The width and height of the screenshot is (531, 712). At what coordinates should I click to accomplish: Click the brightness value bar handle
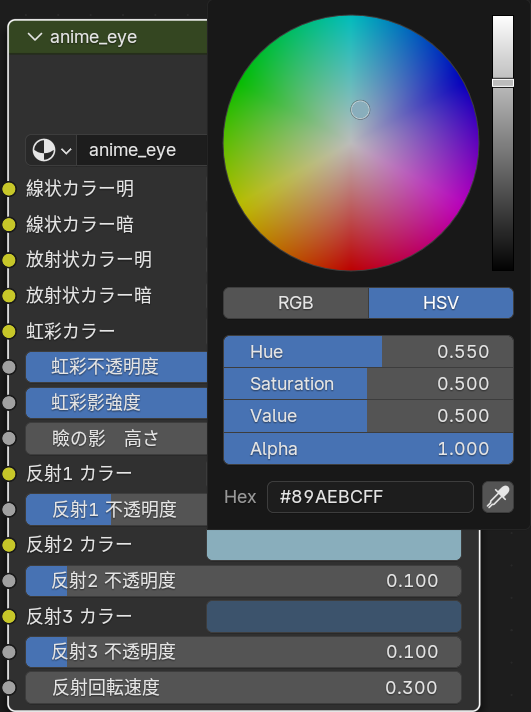pyautogui.click(x=503, y=83)
